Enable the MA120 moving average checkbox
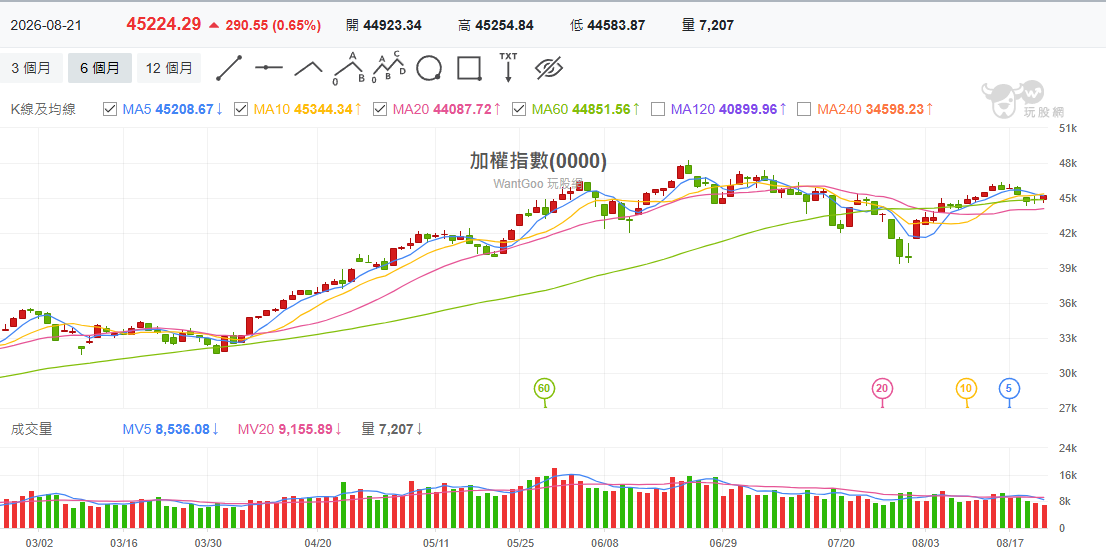The image size is (1106, 551). pos(657,109)
